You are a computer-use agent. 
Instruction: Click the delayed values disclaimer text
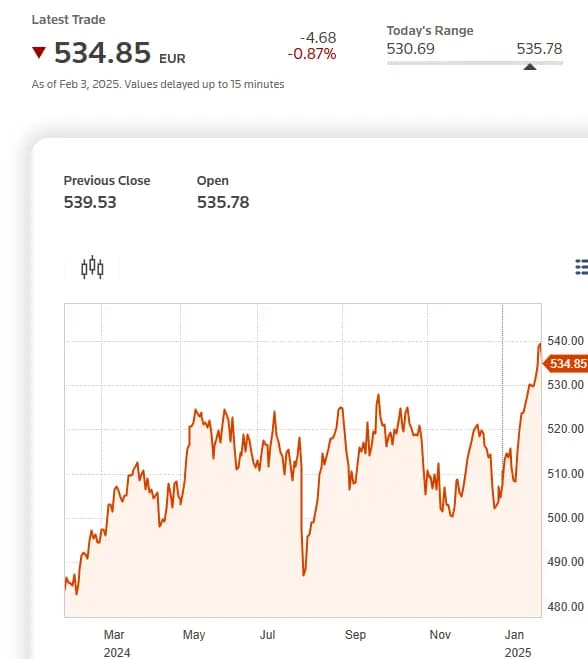click(x=158, y=84)
